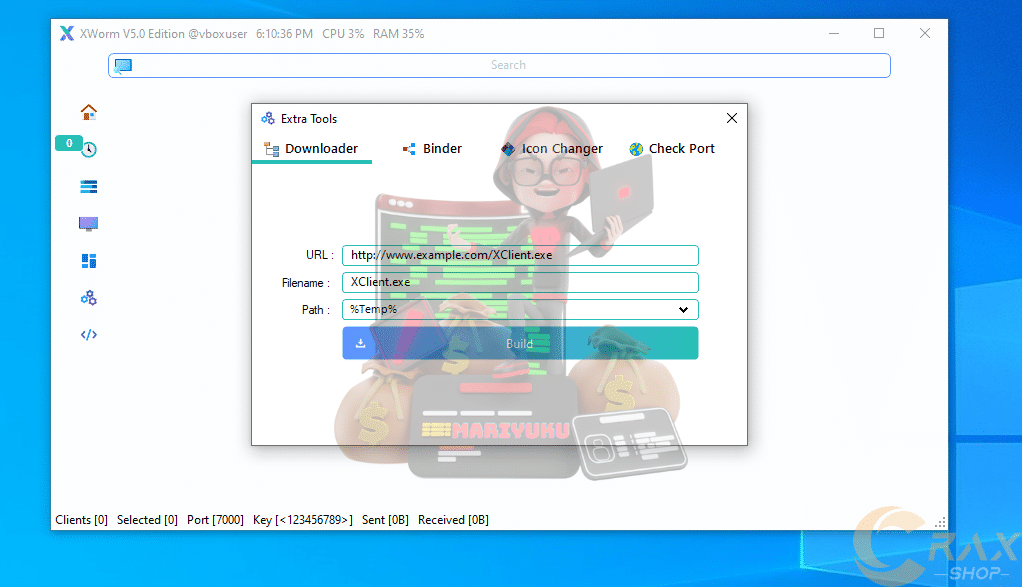Click the chat bubble icon in search bar
Viewport: 1022px width, 587px height.
(x=123, y=66)
